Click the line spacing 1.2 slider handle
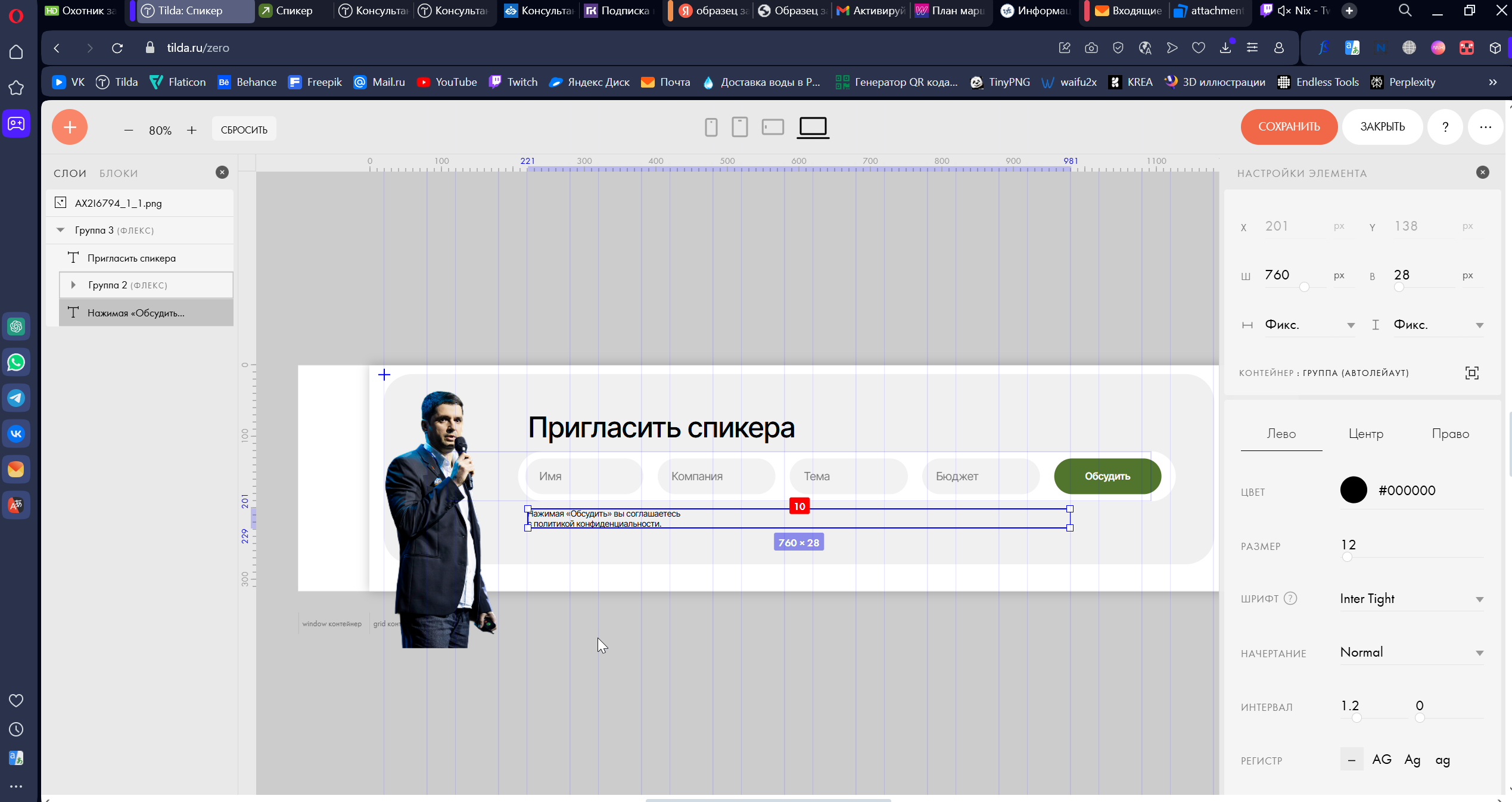This screenshot has width=1512, height=802. [1357, 718]
